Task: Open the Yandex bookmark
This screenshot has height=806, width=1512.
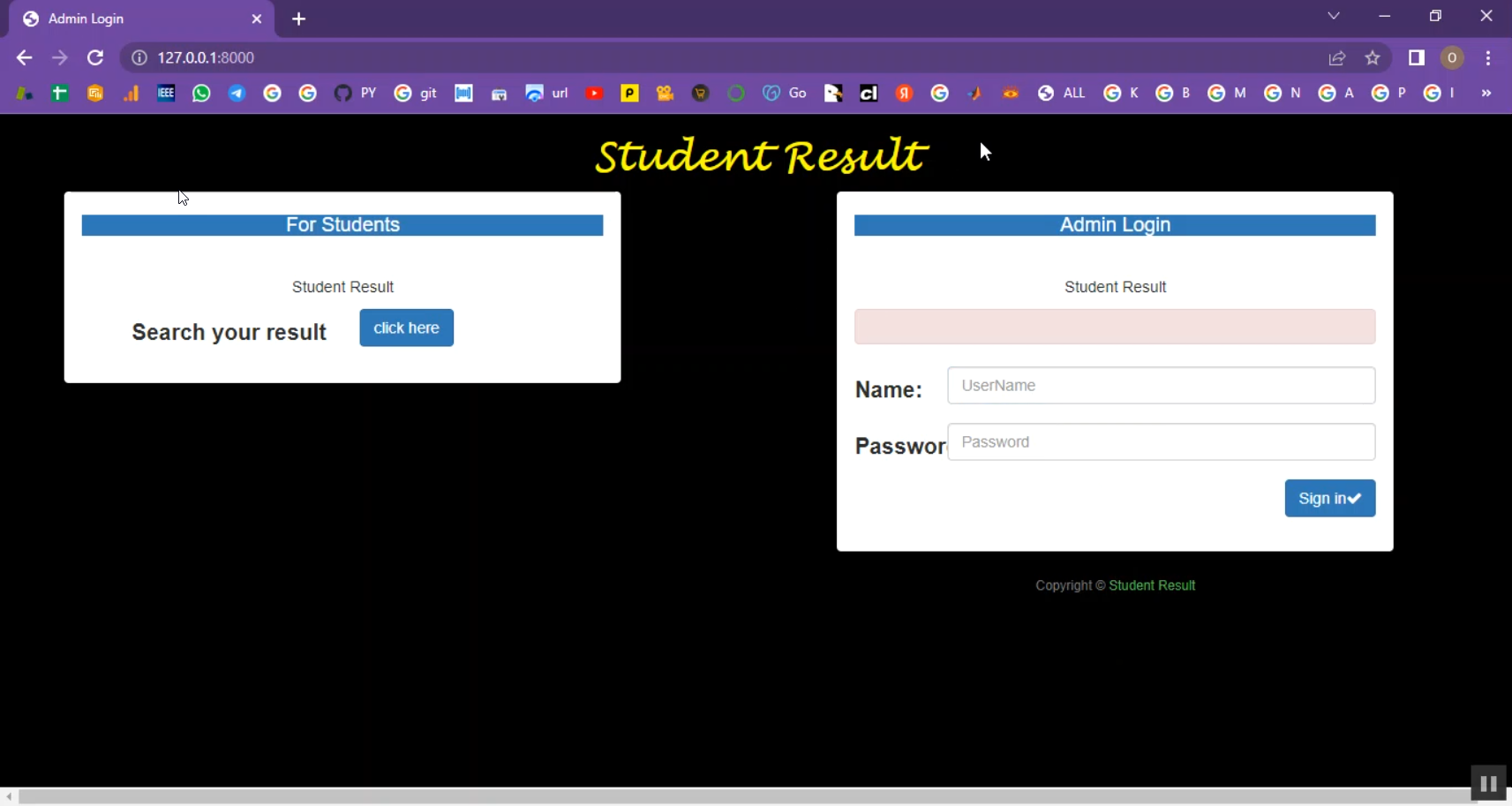Action: tap(904, 94)
